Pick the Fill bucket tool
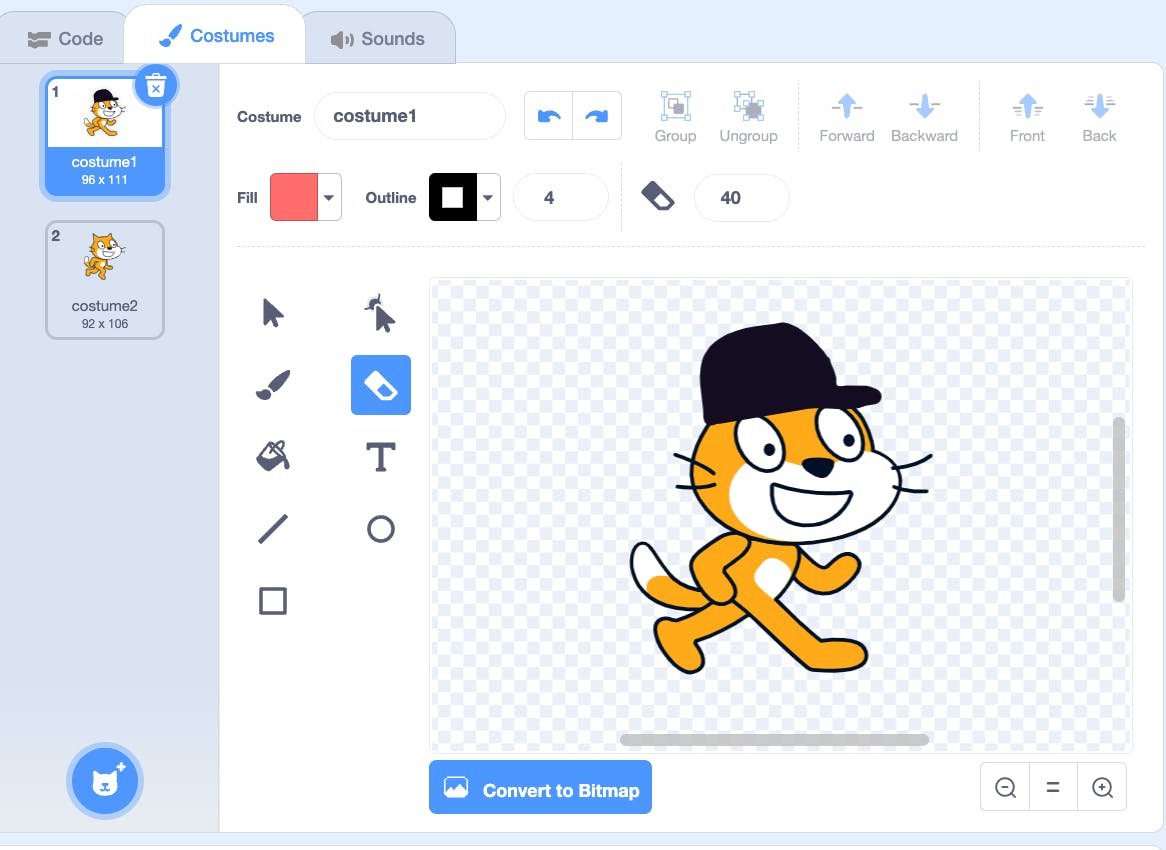This screenshot has height=850, width=1166. [273, 457]
